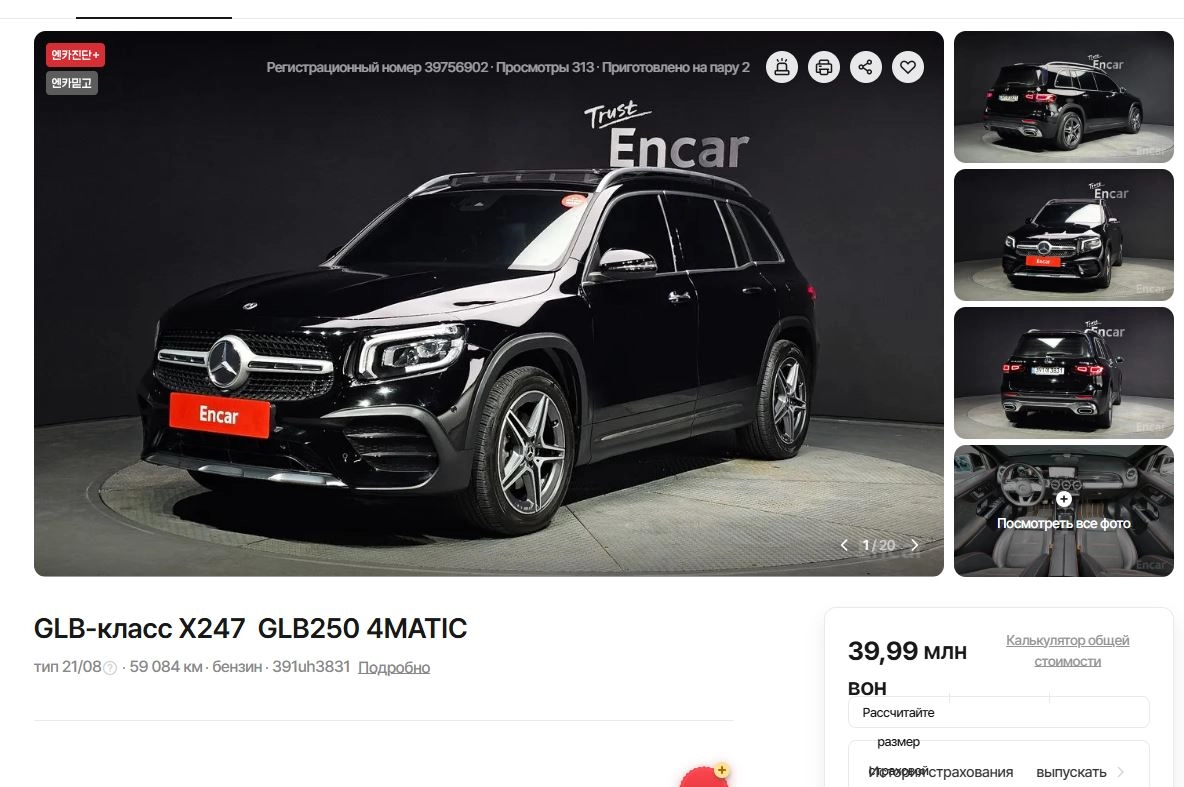Add the car to favorites with the heart
1184x787 pixels.
(908, 67)
